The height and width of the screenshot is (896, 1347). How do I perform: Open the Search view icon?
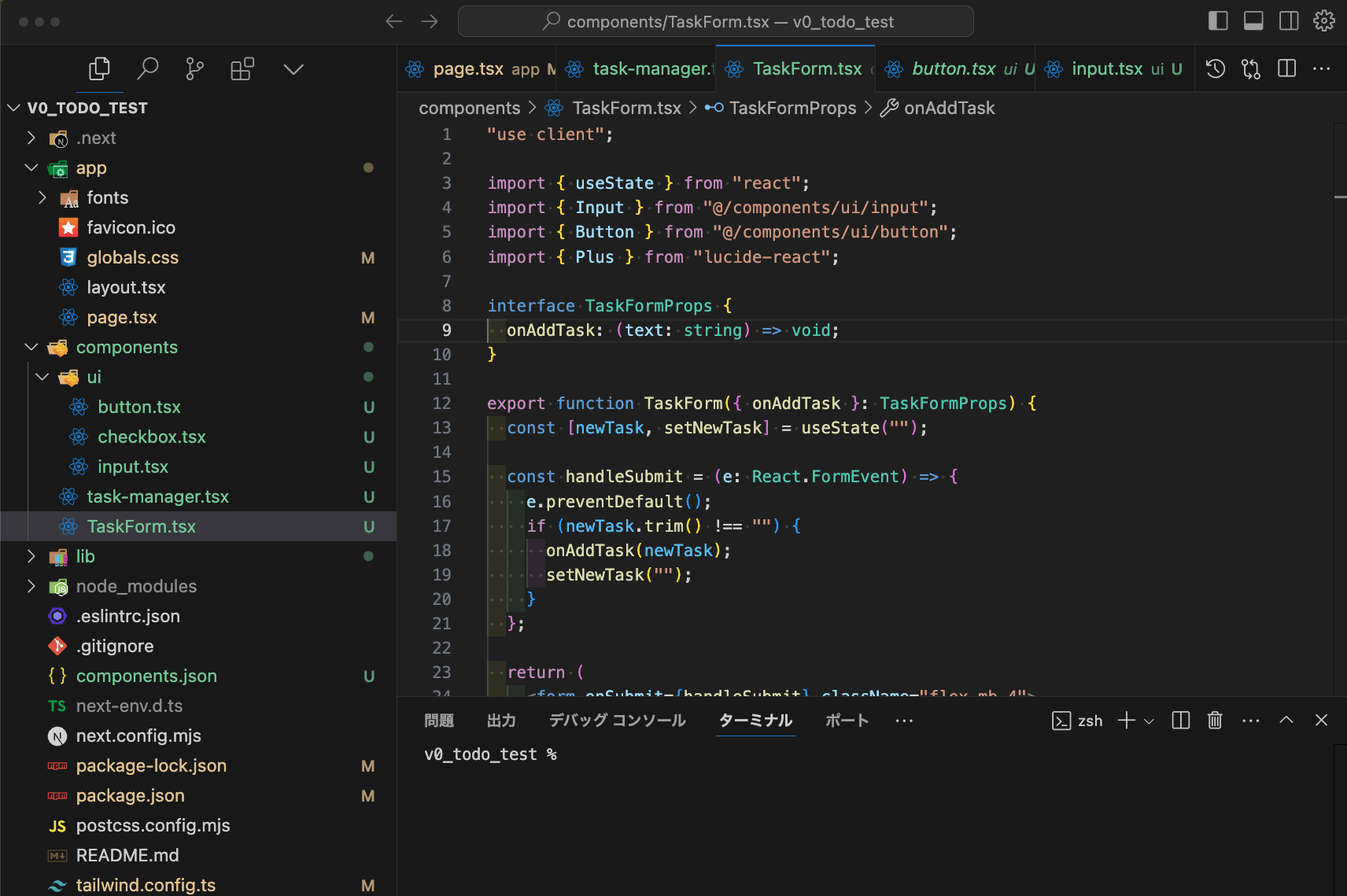click(x=147, y=69)
